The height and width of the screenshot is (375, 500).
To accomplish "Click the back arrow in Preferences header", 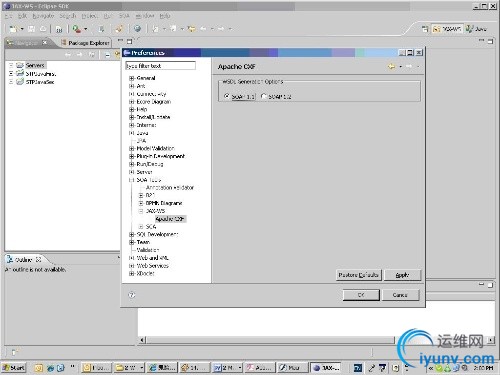I will tap(391, 67).
